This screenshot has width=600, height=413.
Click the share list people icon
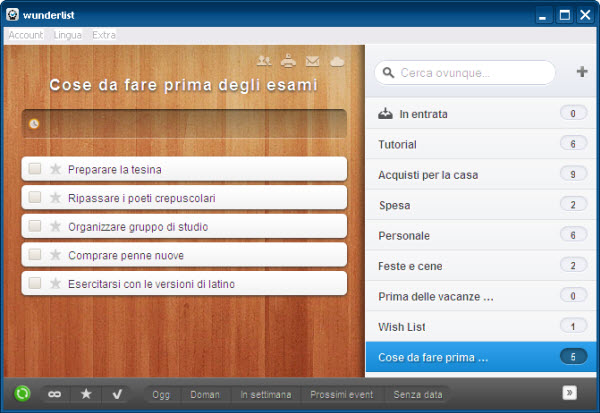point(263,61)
